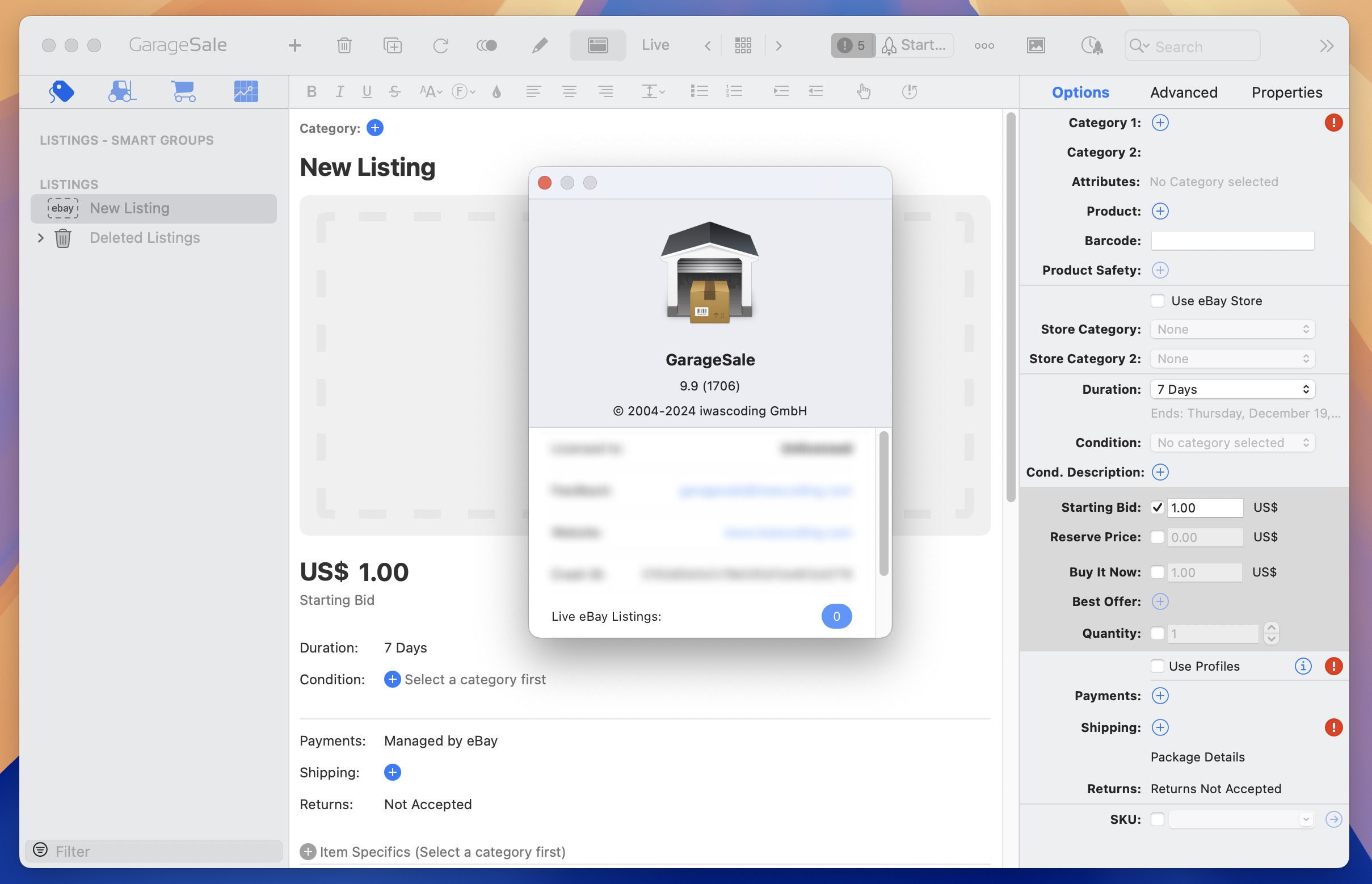Toggle the Buy It Now checkbox
Image resolution: width=1372 pixels, height=884 pixels.
[1157, 572]
